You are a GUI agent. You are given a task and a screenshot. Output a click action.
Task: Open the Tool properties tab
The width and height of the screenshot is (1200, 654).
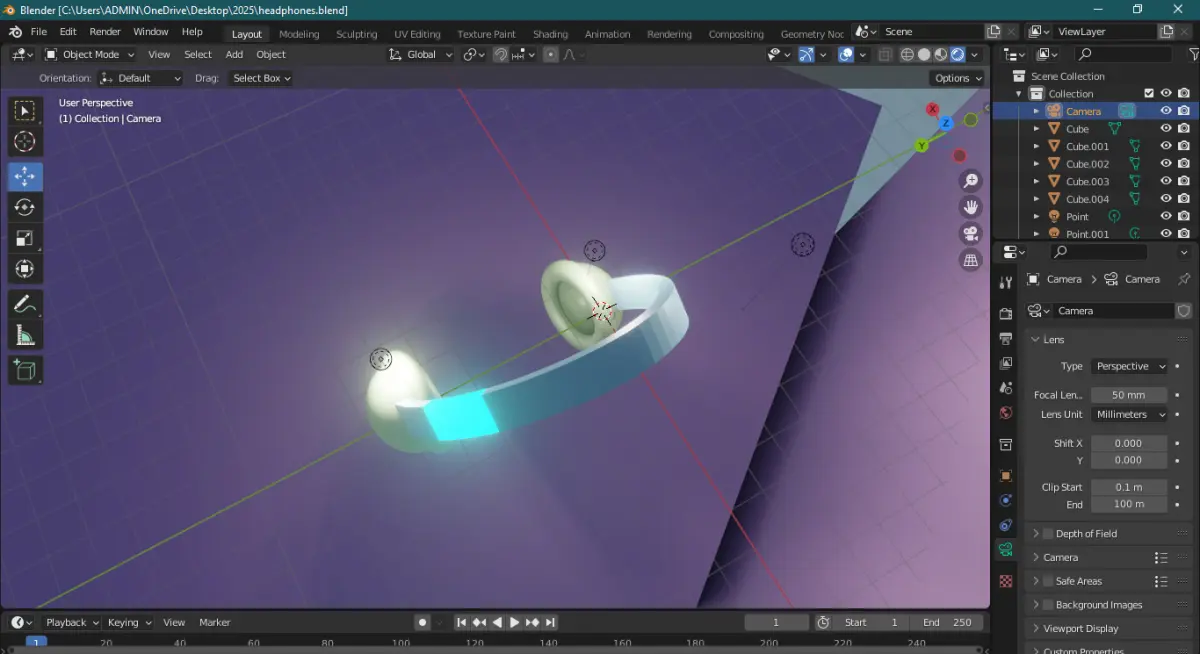coord(1006,283)
